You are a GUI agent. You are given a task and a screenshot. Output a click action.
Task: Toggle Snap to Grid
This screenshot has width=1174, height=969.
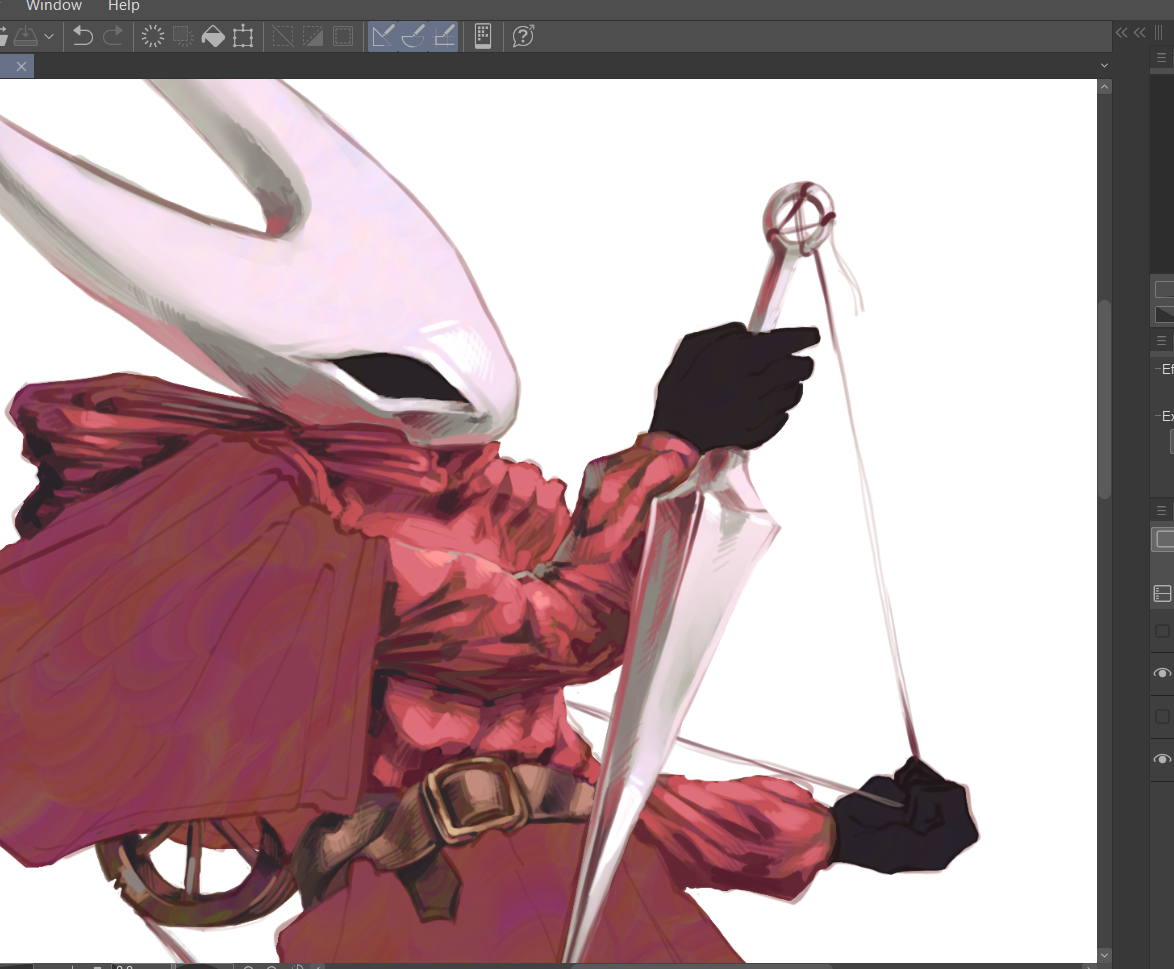444,37
